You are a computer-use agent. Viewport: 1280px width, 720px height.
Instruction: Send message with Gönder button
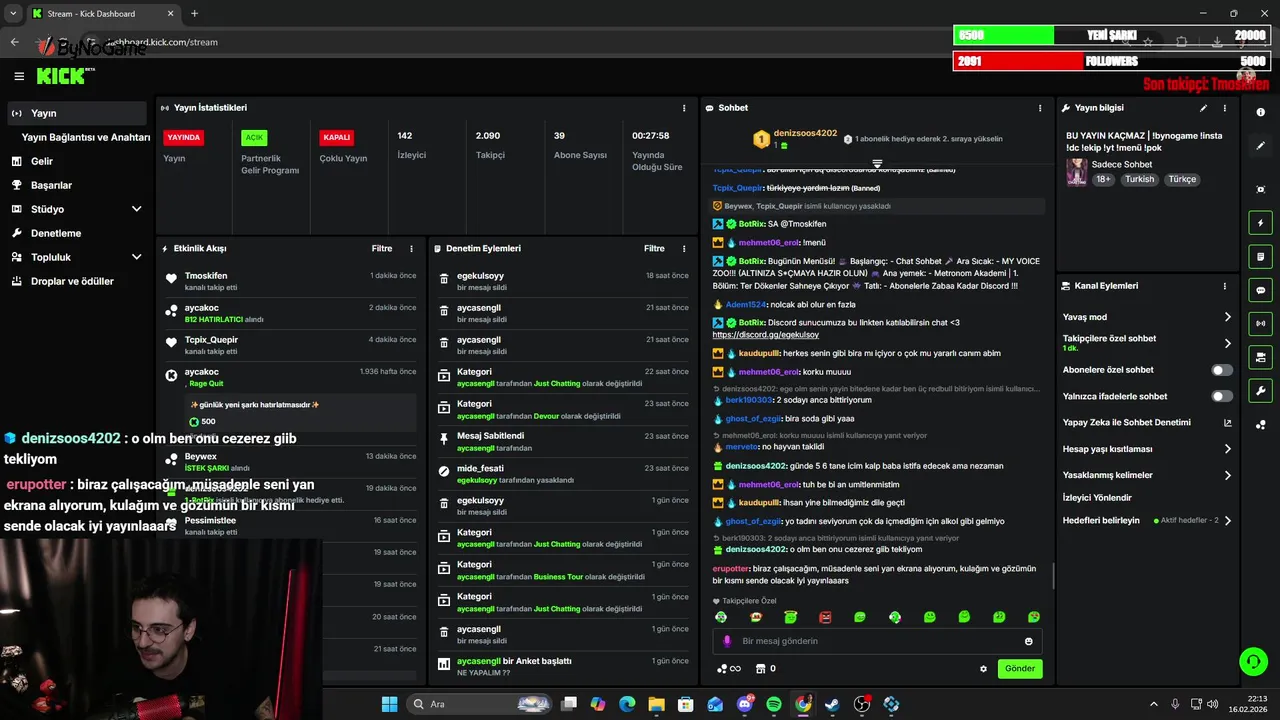(1020, 669)
